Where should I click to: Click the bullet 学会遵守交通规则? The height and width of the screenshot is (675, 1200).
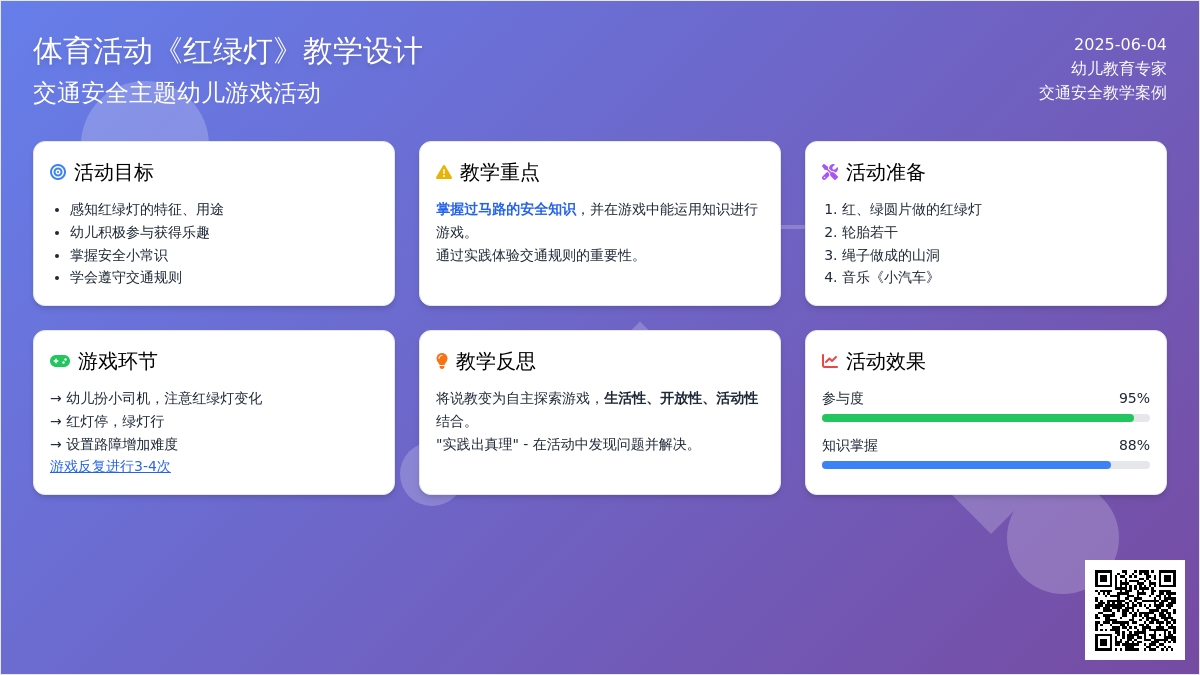[x=126, y=277]
